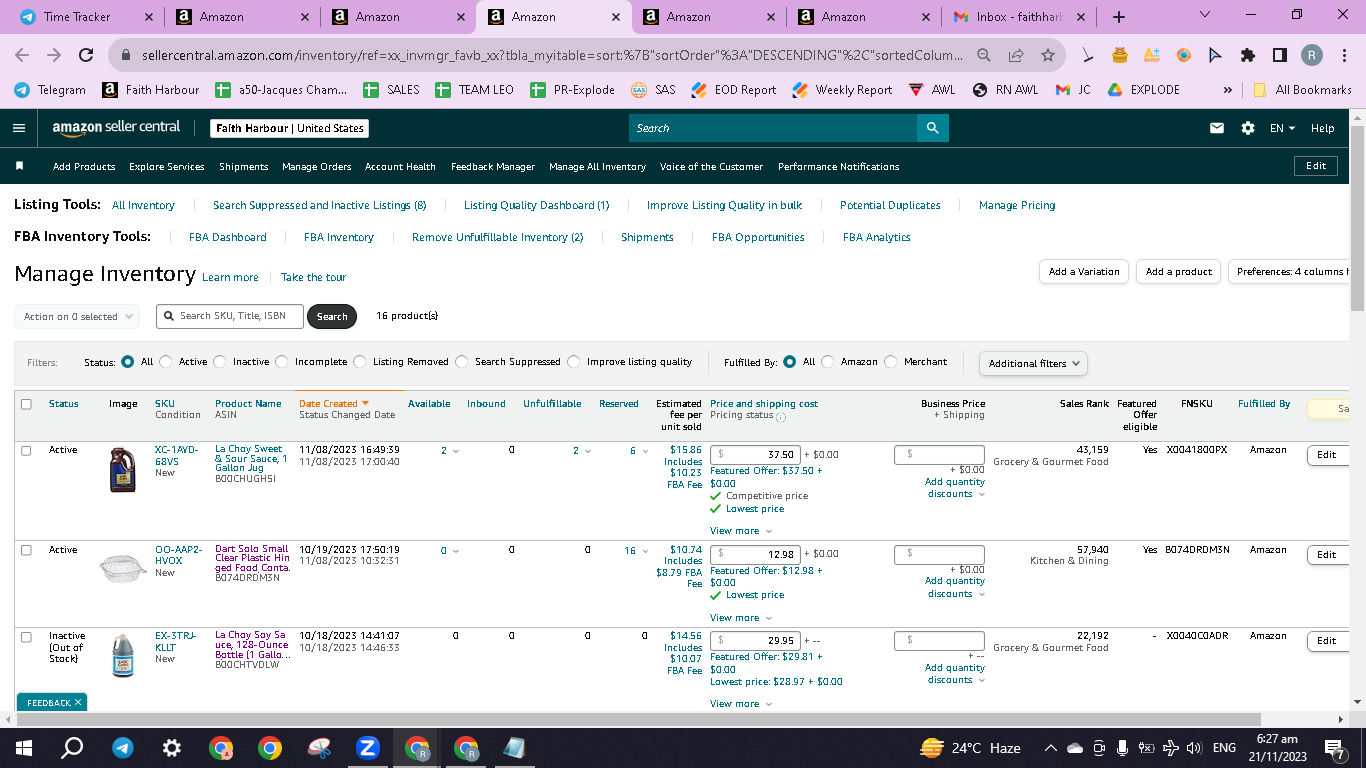
Task: Click the info icon beside Pricing status
Action: click(781, 416)
